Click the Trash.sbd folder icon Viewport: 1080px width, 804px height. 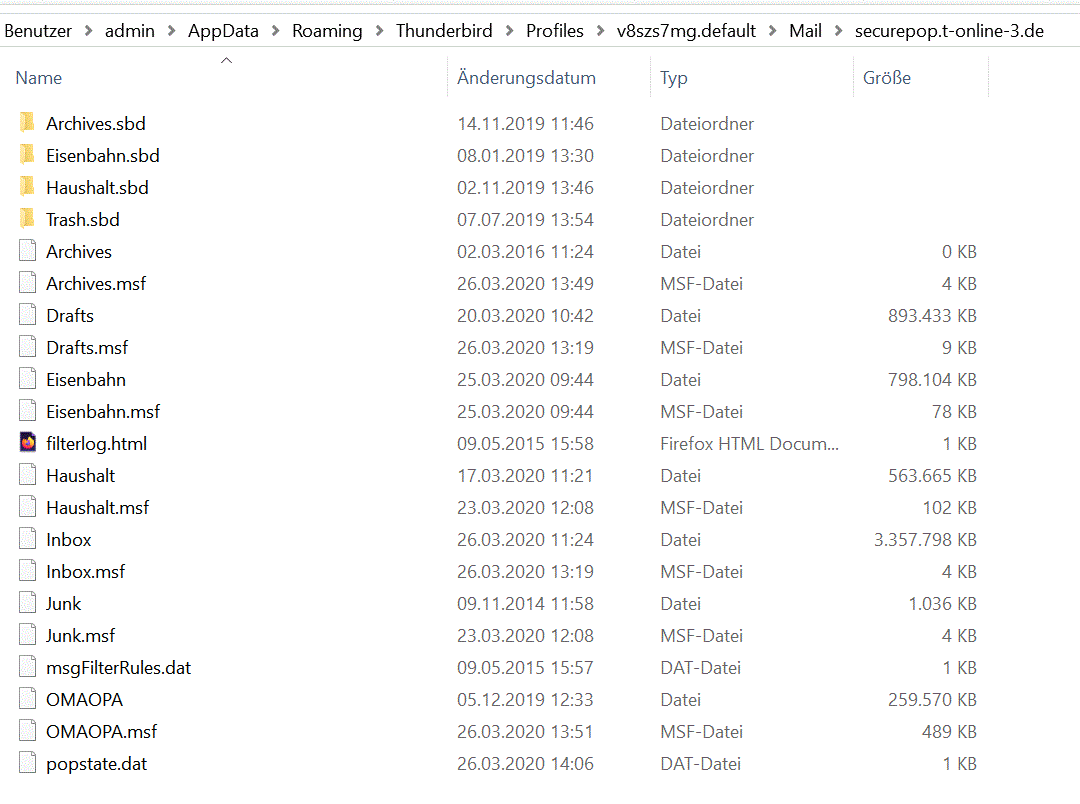click(x=27, y=219)
